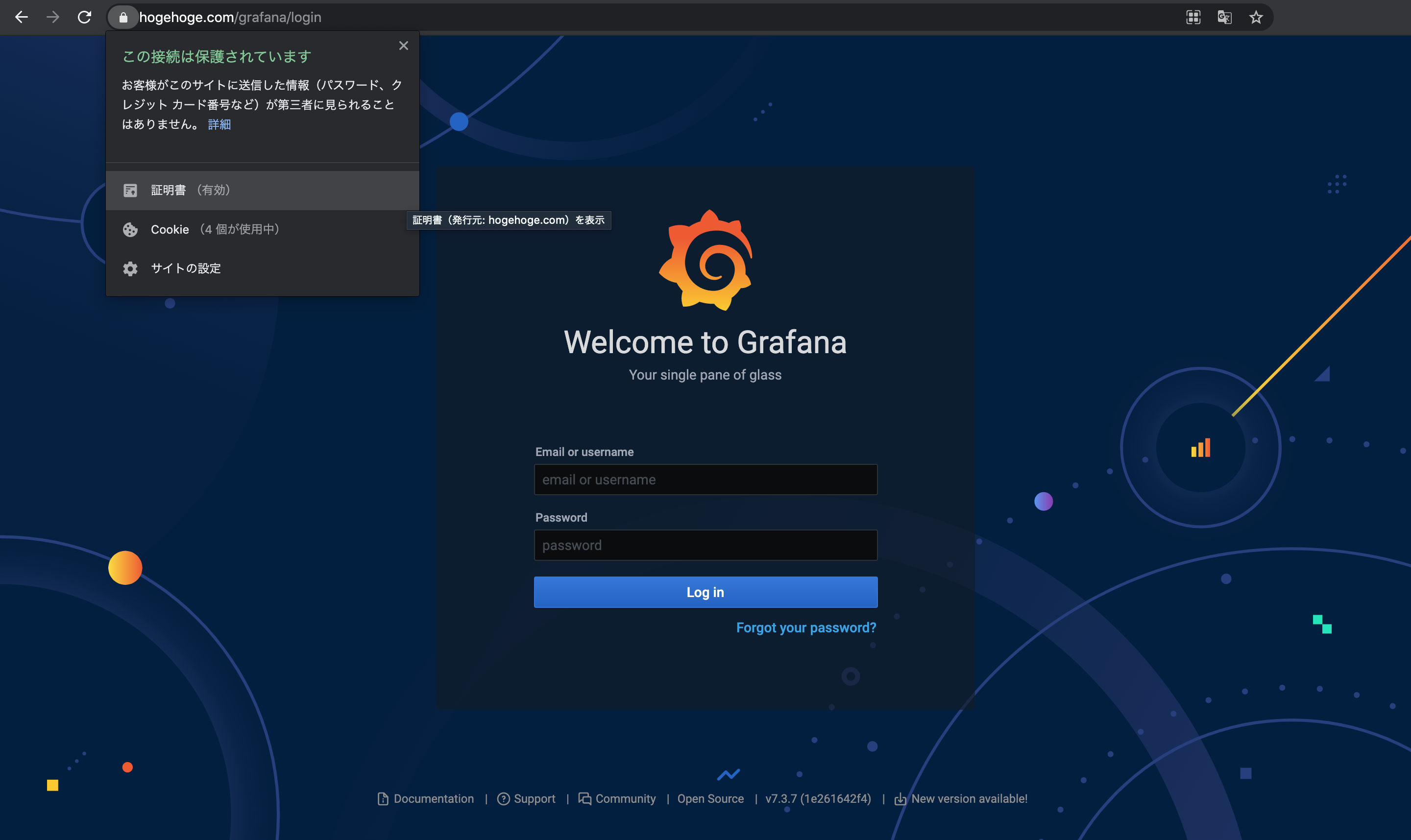
Task: Click the Password label above the field
Action: pyautogui.click(x=561, y=517)
